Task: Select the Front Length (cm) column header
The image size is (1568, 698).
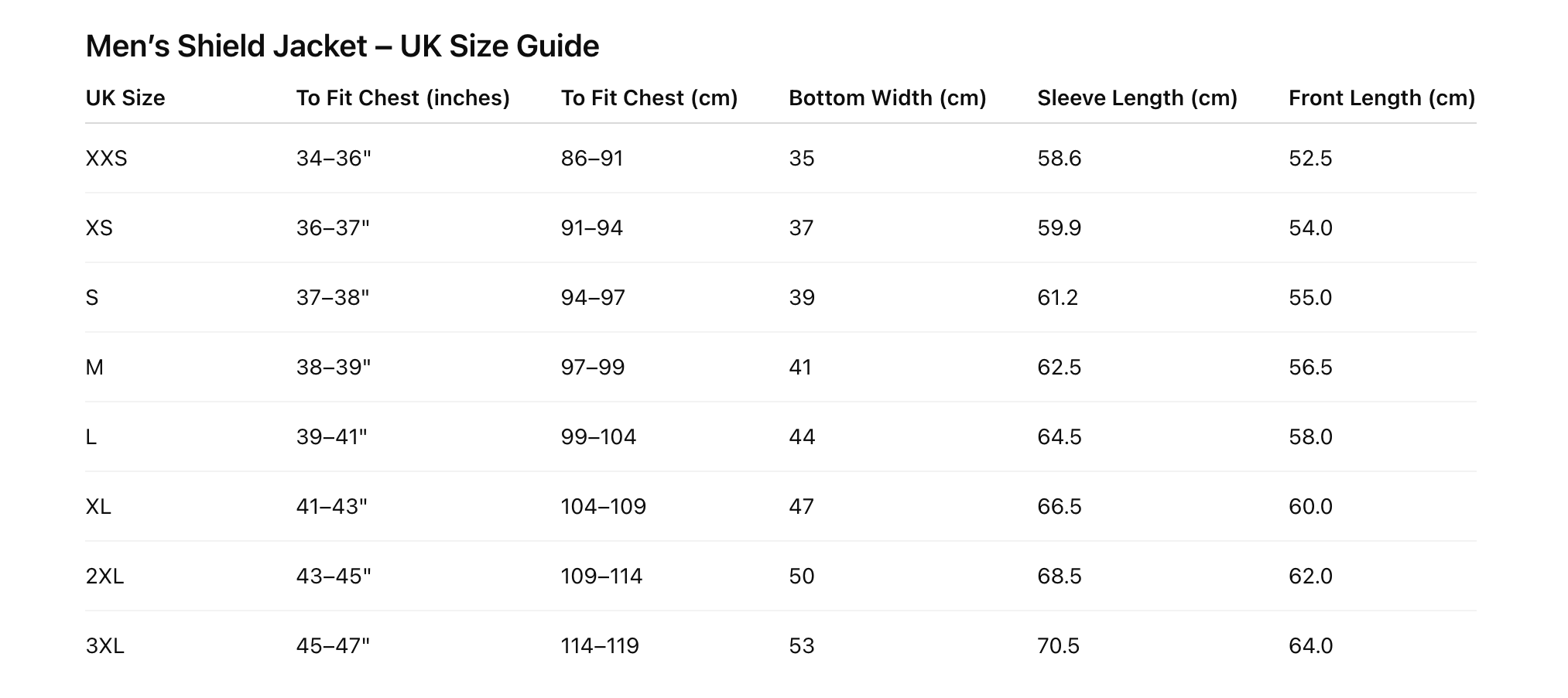Action: tap(1381, 98)
